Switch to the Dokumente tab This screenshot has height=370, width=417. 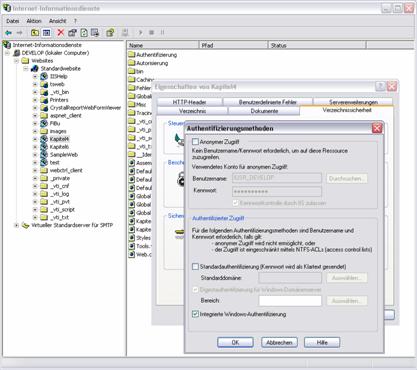[264, 111]
